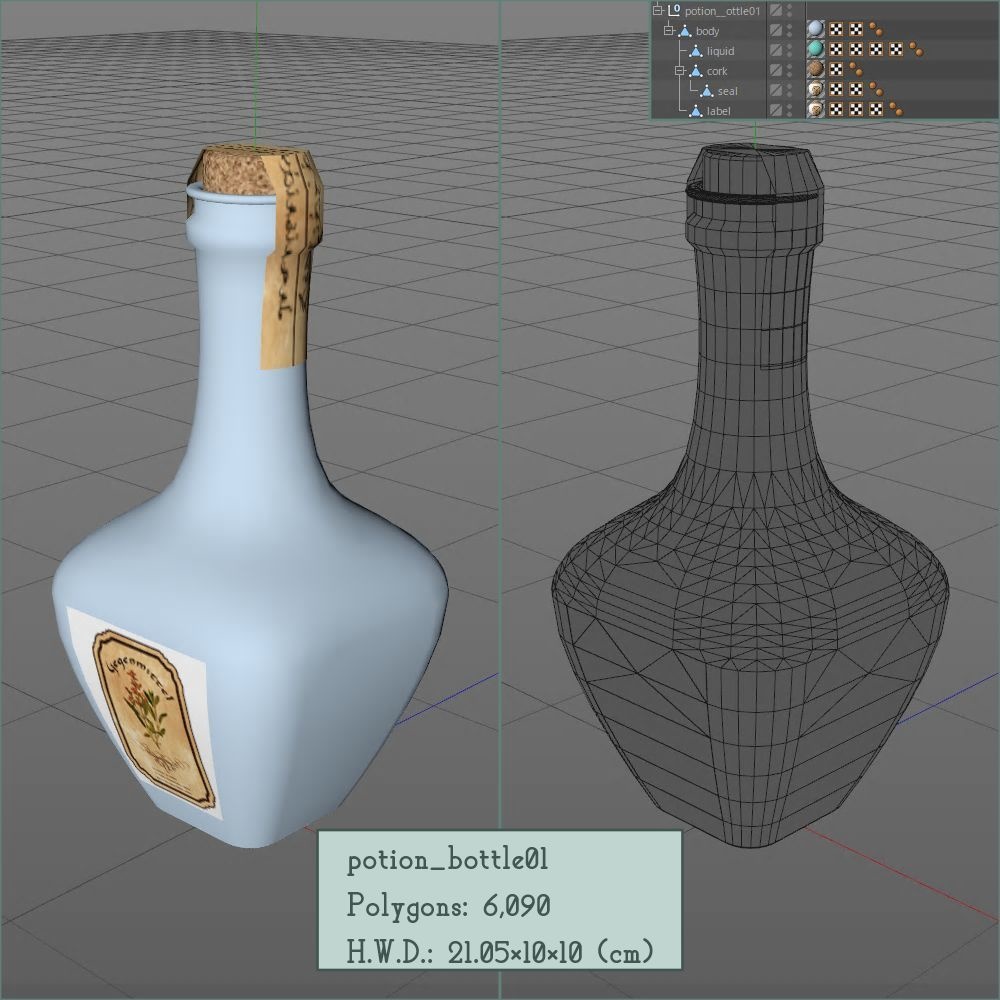Collapse the potion_ottle01 null object
Screen dimensions: 1000x1000
[658, 10]
